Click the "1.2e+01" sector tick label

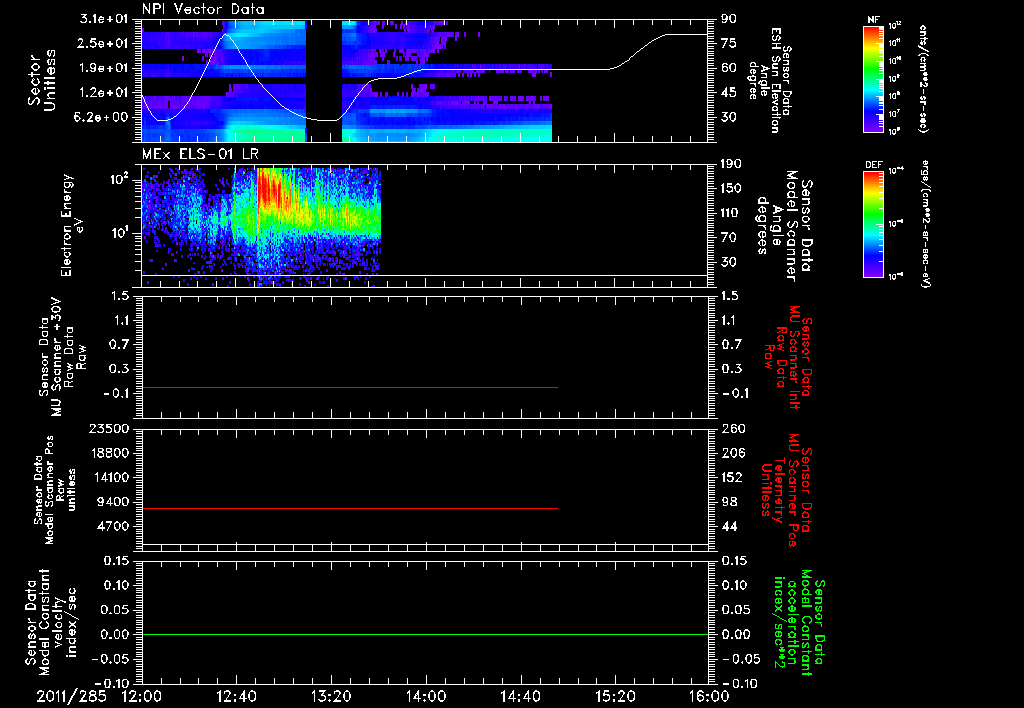(x=103, y=93)
